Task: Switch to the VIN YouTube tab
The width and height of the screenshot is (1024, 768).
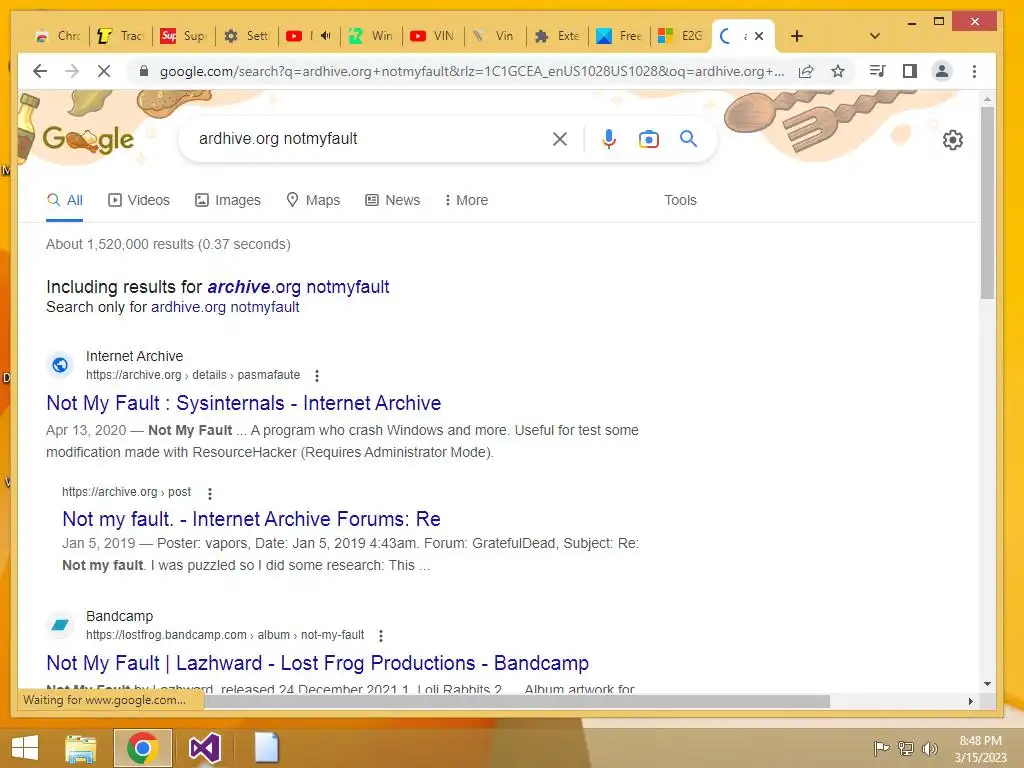Action: coord(434,36)
